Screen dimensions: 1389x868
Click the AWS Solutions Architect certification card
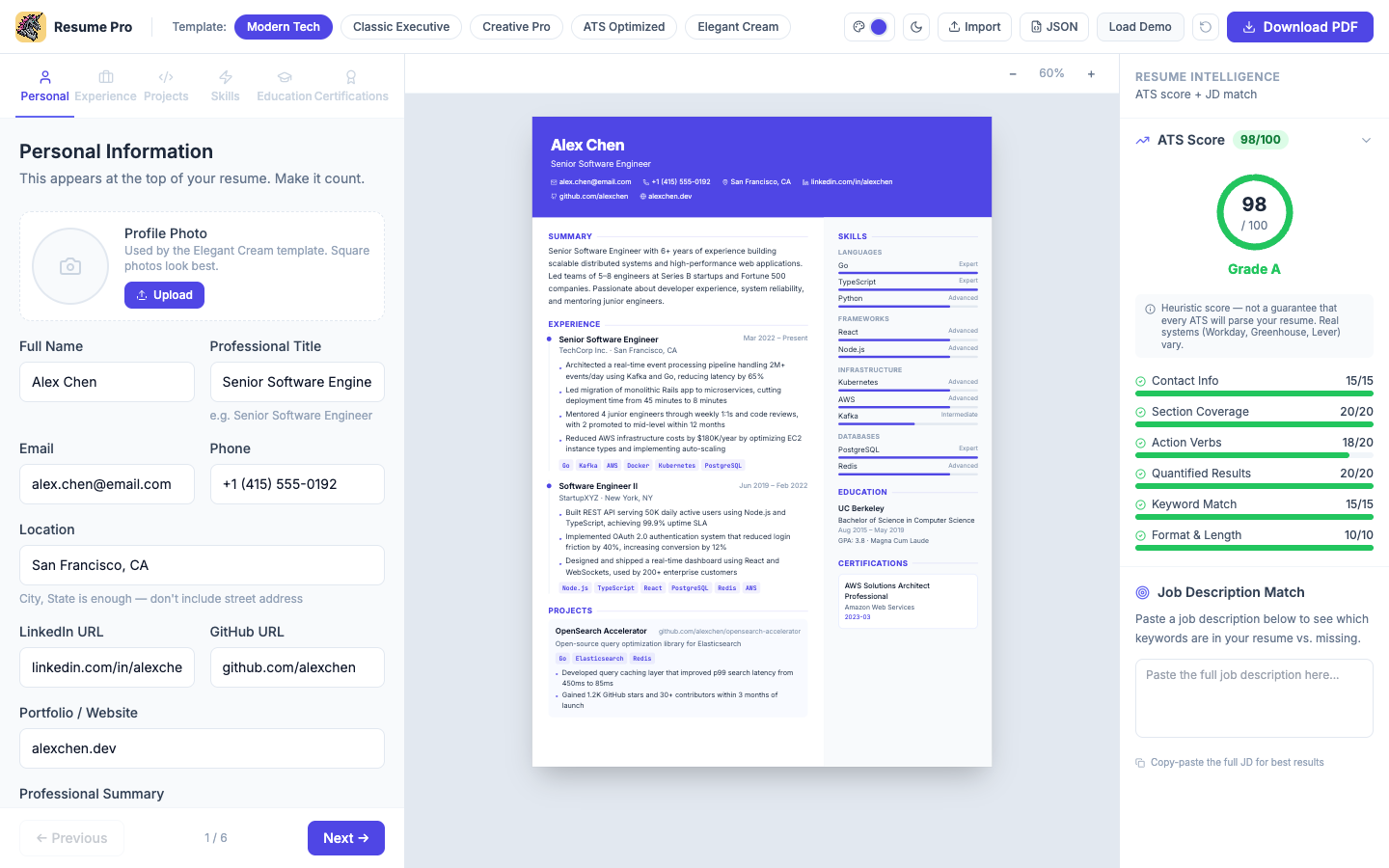coord(908,602)
